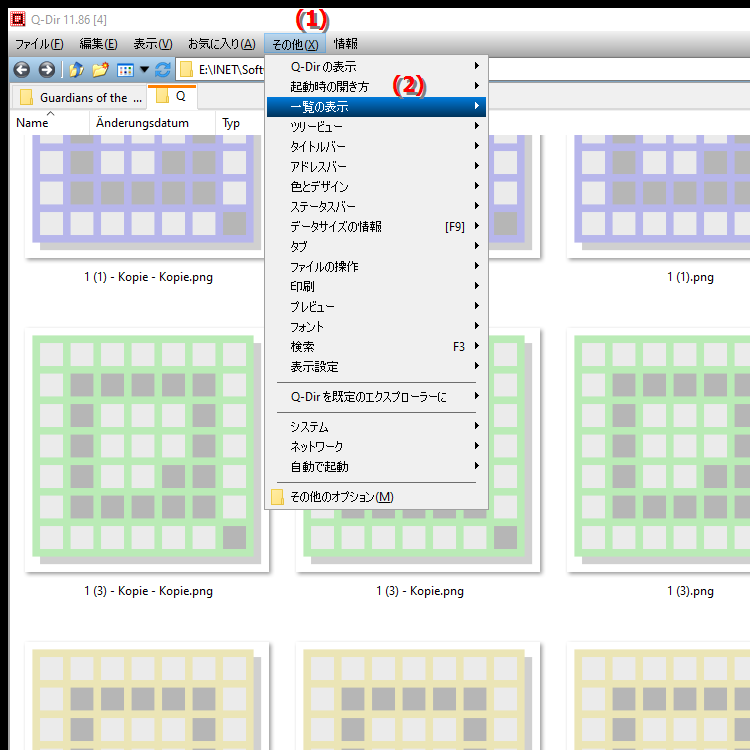Viewport: 750px width, 750px height.
Task: Expand the タイトルバー submenu
Action: [x=376, y=147]
